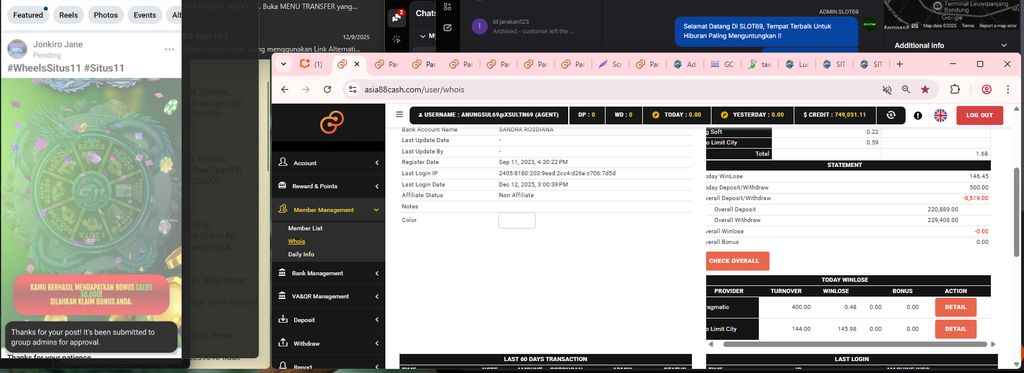The height and width of the screenshot is (373, 1024).
Task: Click the LOG OUT button
Action: click(x=980, y=115)
